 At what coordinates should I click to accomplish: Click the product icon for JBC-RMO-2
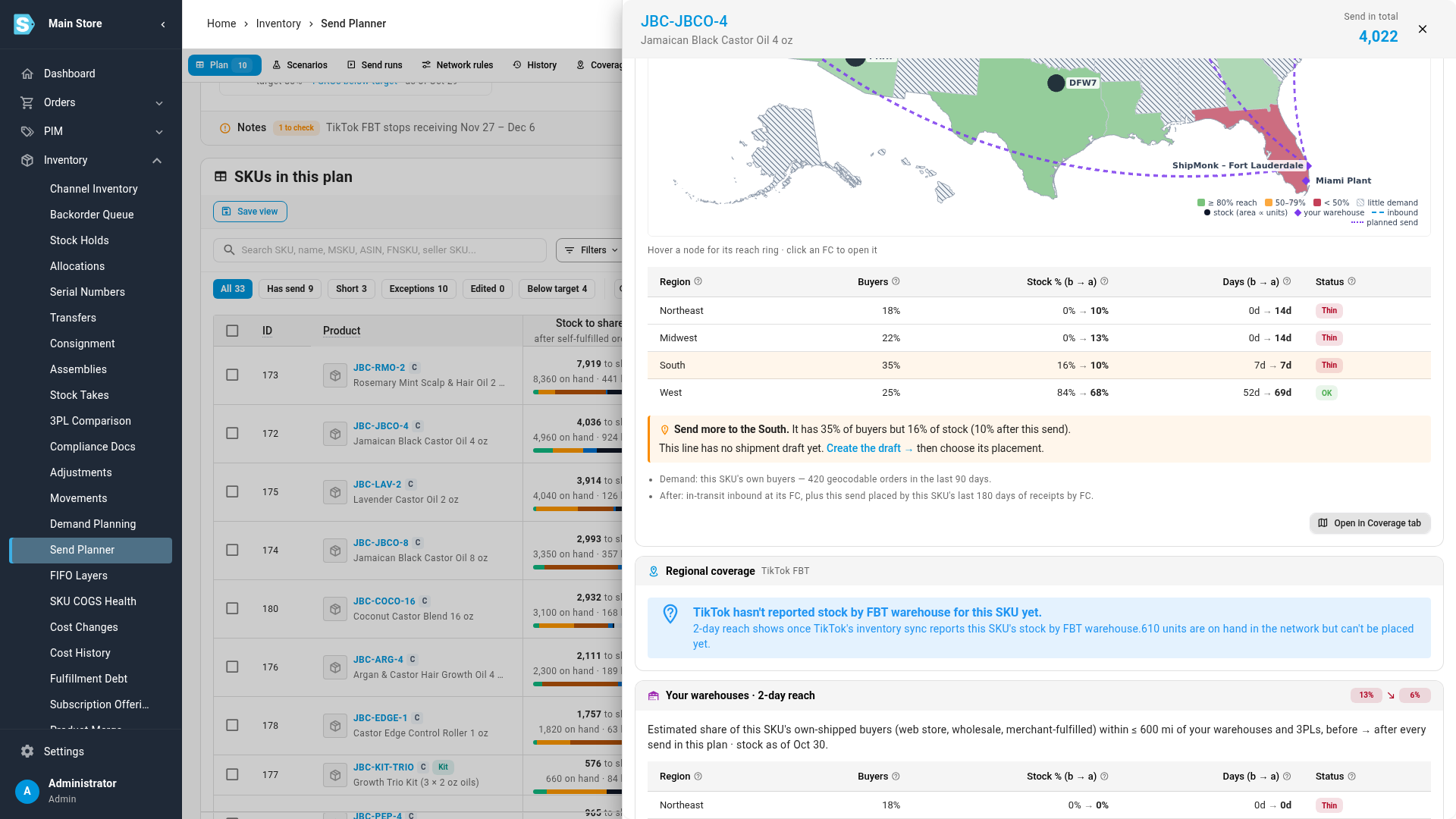[x=335, y=375]
